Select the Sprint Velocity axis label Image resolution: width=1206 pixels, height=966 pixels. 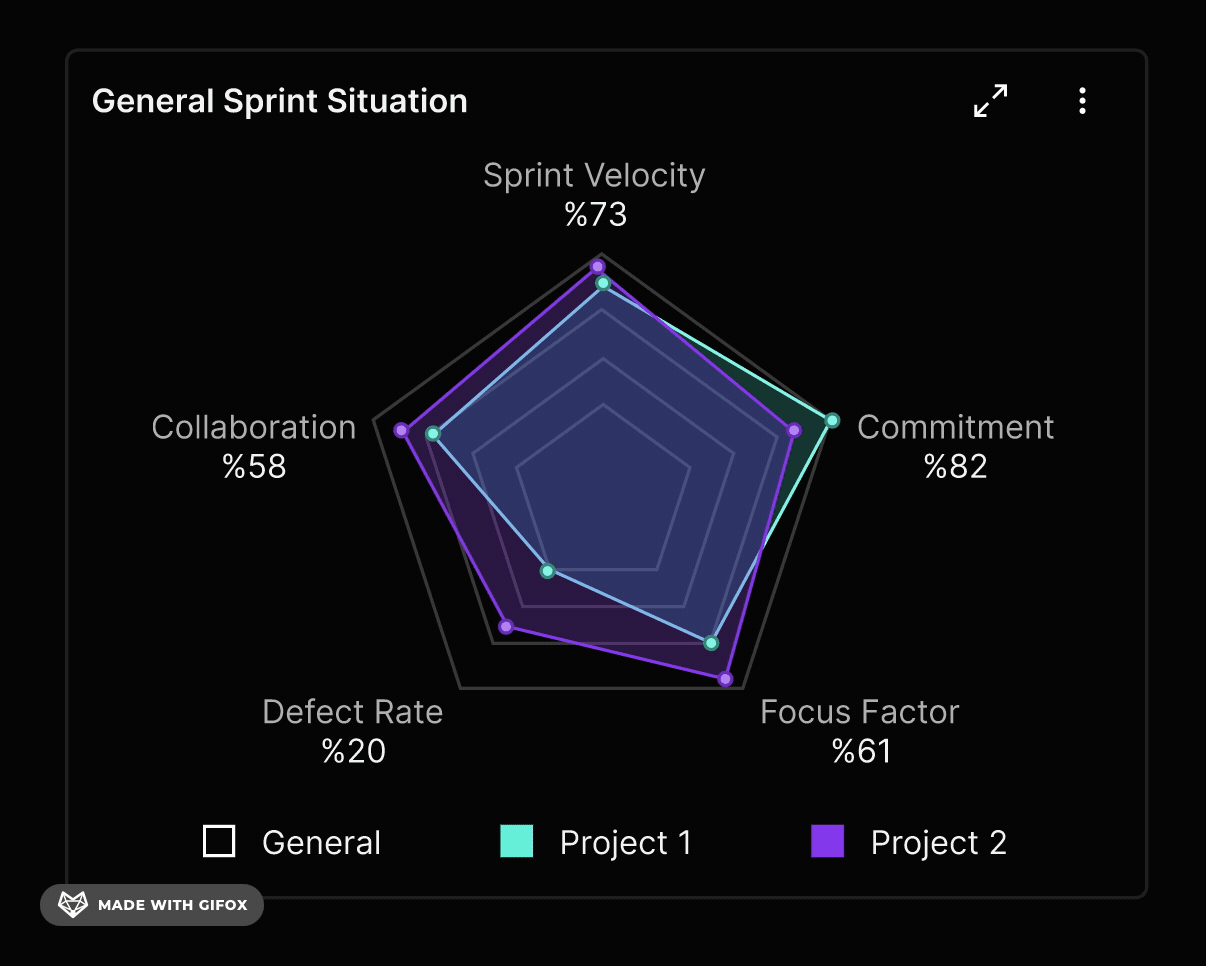tap(594, 176)
